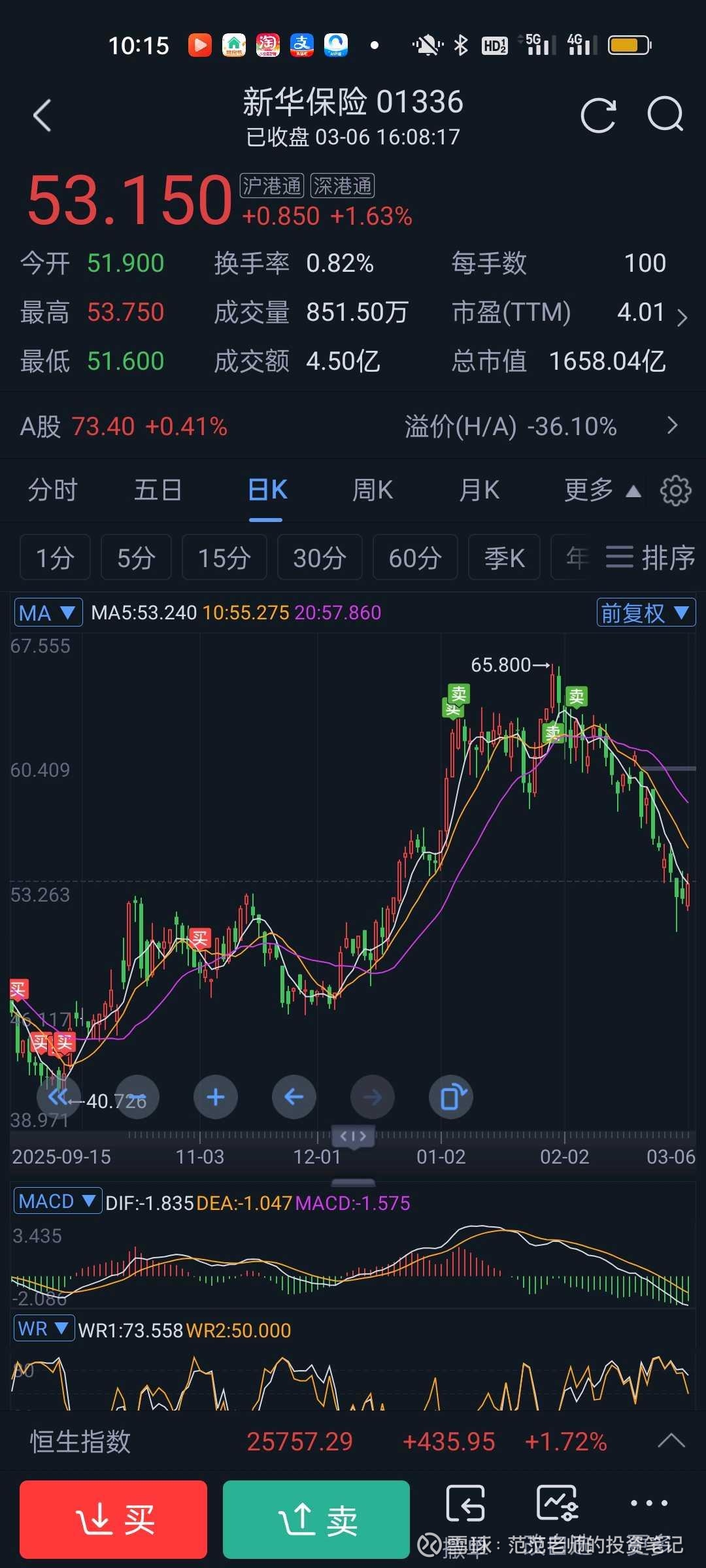This screenshot has height=1568, width=706.
Task: Jump to earliest data double-arrow icon
Action: pyautogui.click(x=59, y=1097)
